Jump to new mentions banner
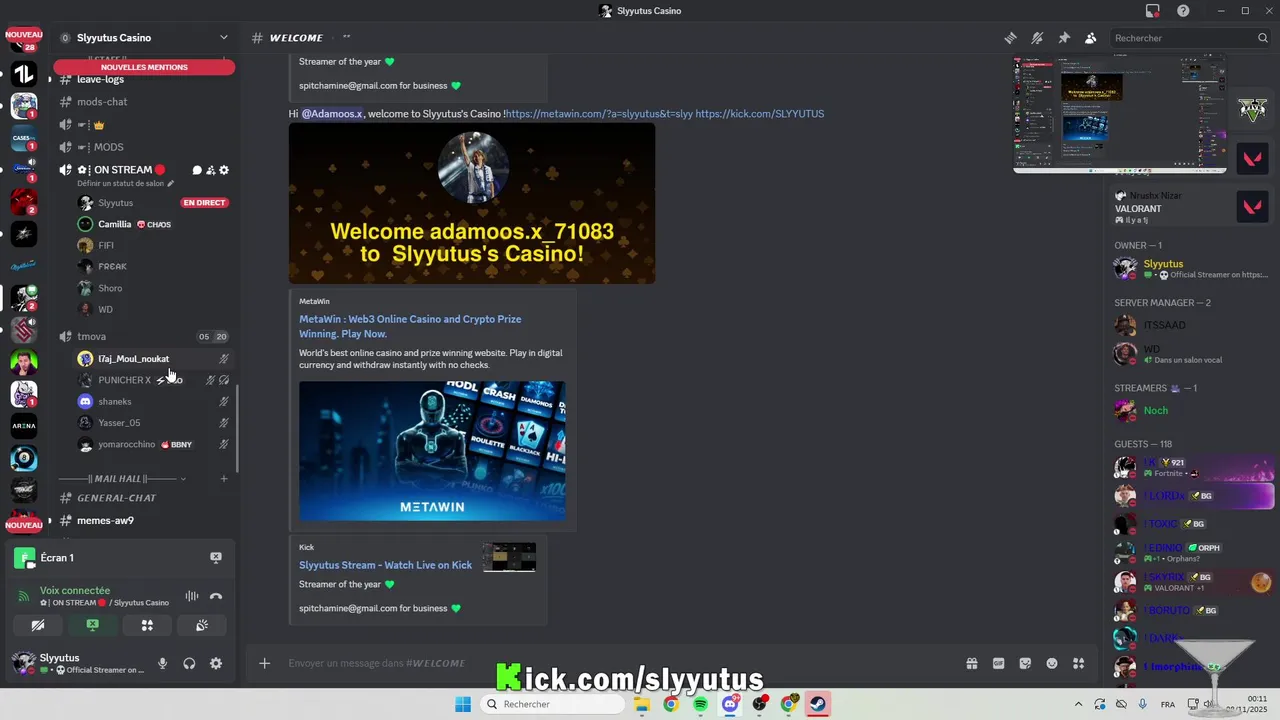 coord(144,67)
